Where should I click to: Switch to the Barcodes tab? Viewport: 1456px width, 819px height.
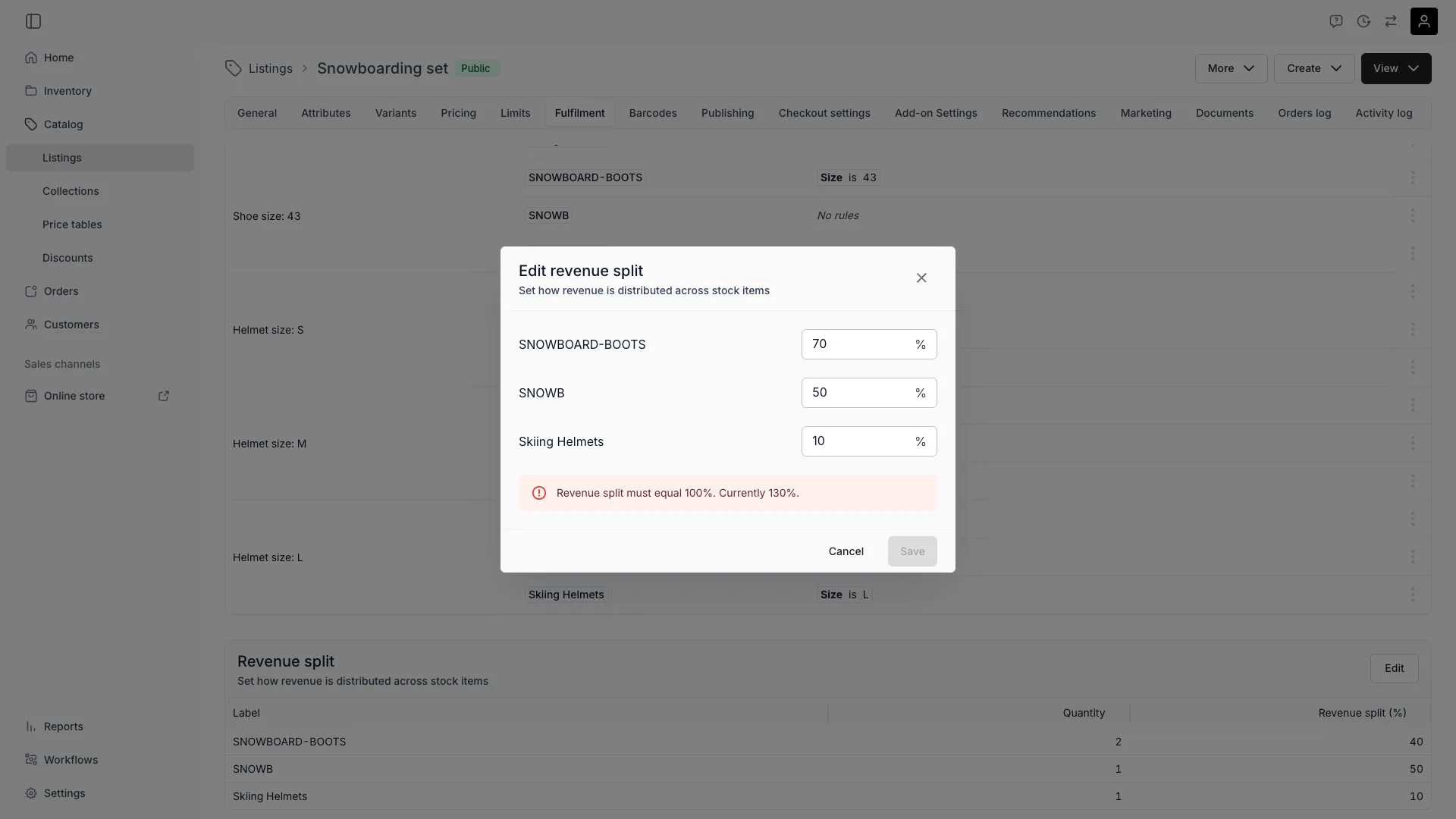[x=653, y=113]
